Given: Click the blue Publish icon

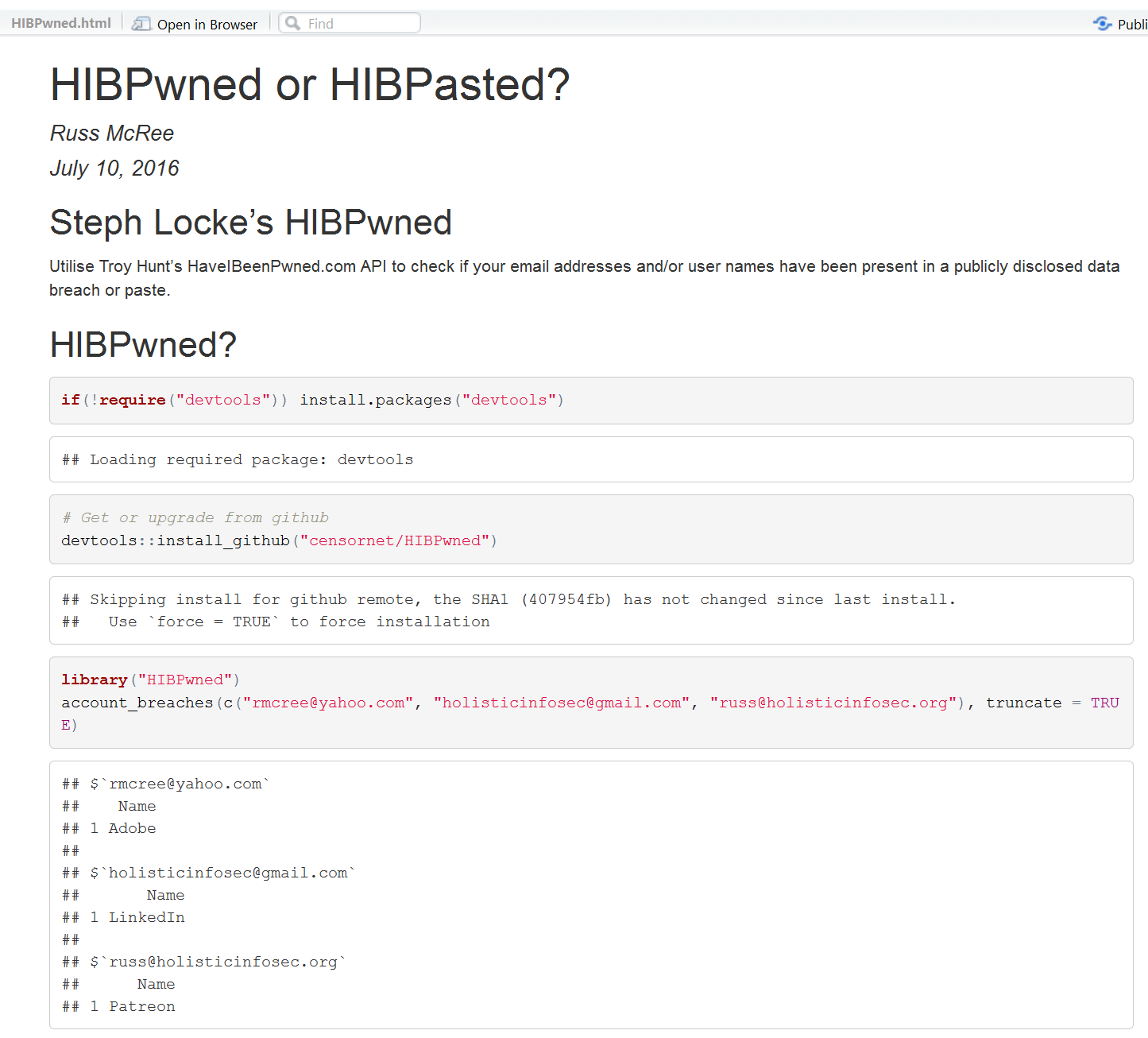Looking at the screenshot, I should coord(1102,24).
